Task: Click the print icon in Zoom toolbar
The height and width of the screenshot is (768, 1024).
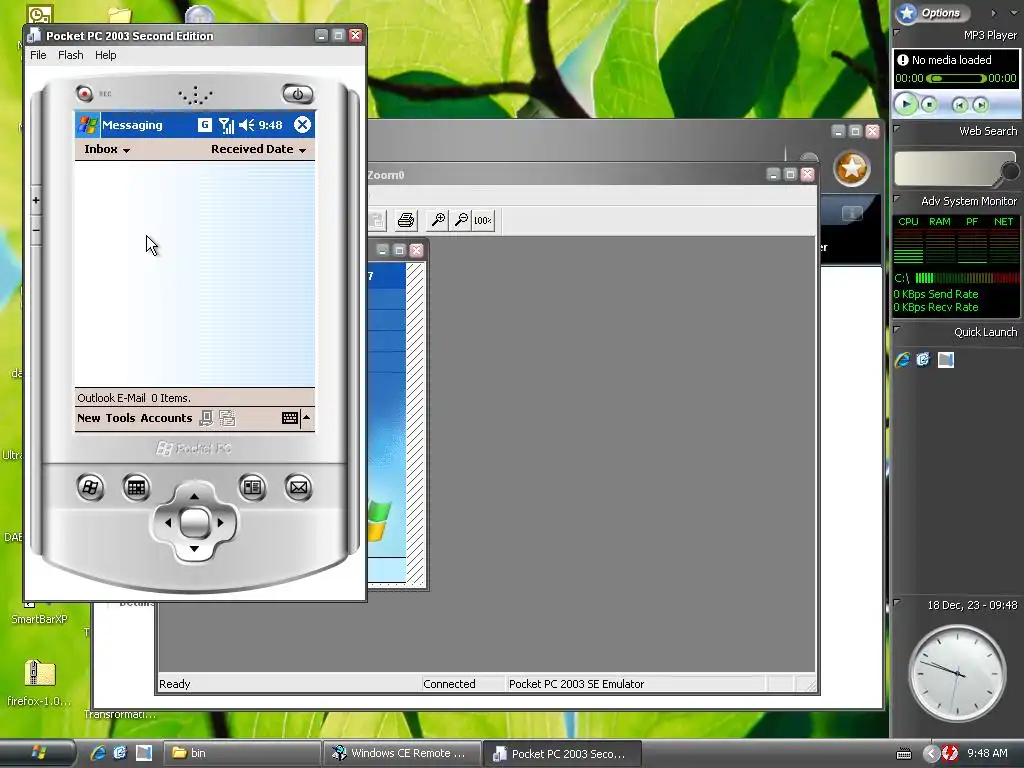Action: pos(406,220)
